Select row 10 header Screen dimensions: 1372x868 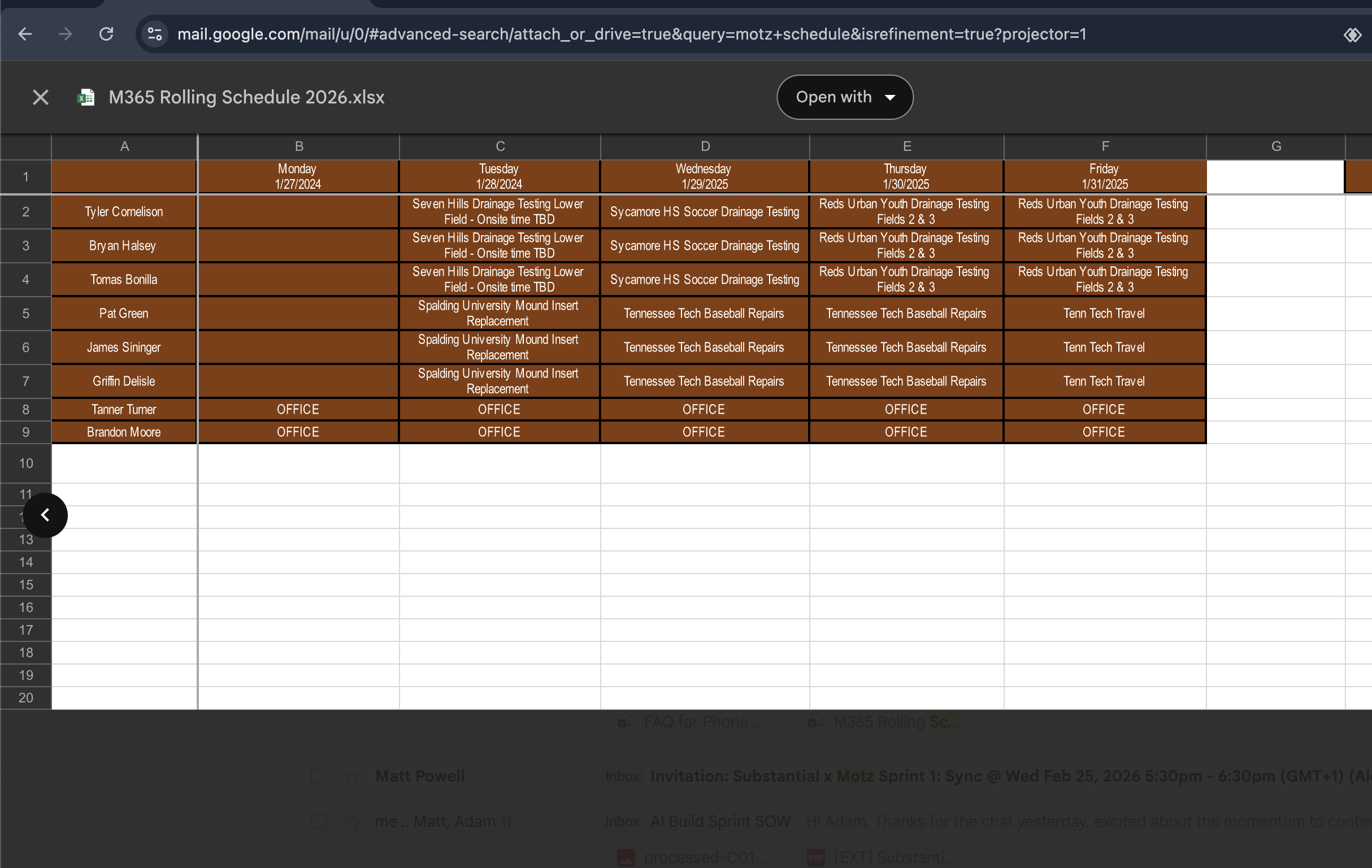coord(25,463)
